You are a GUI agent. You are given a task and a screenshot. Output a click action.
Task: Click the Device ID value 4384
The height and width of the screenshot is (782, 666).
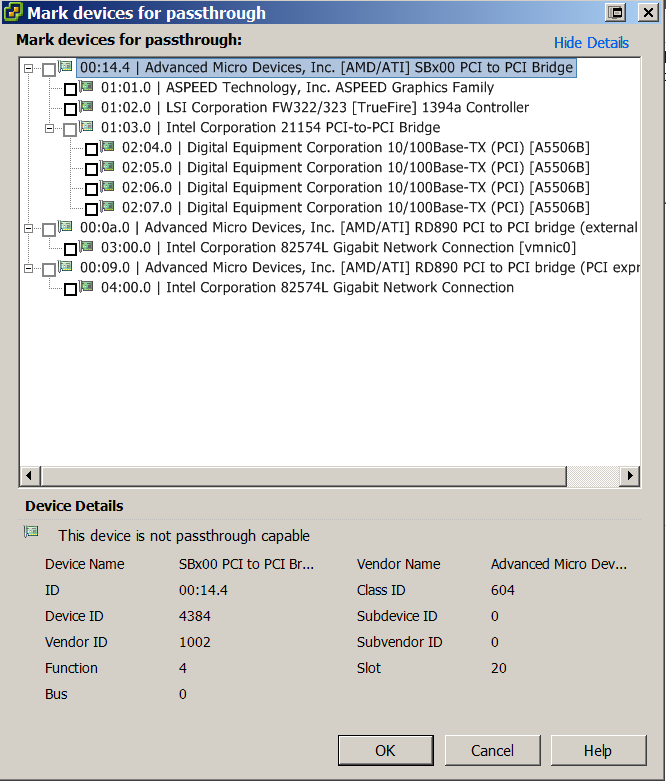[x=195, y=616]
